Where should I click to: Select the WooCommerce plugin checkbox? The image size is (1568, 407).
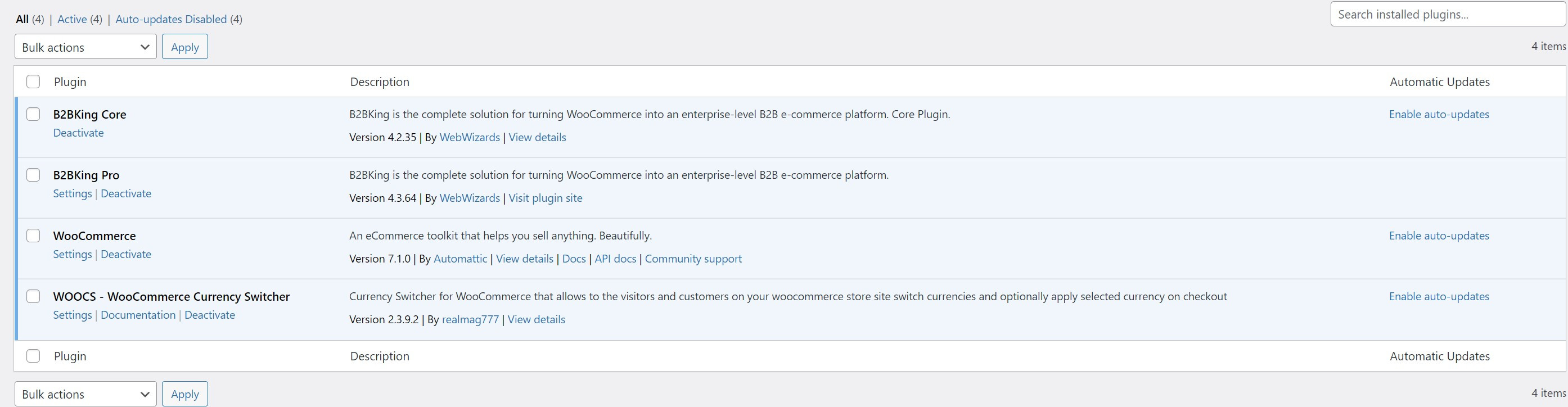point(34,236)
